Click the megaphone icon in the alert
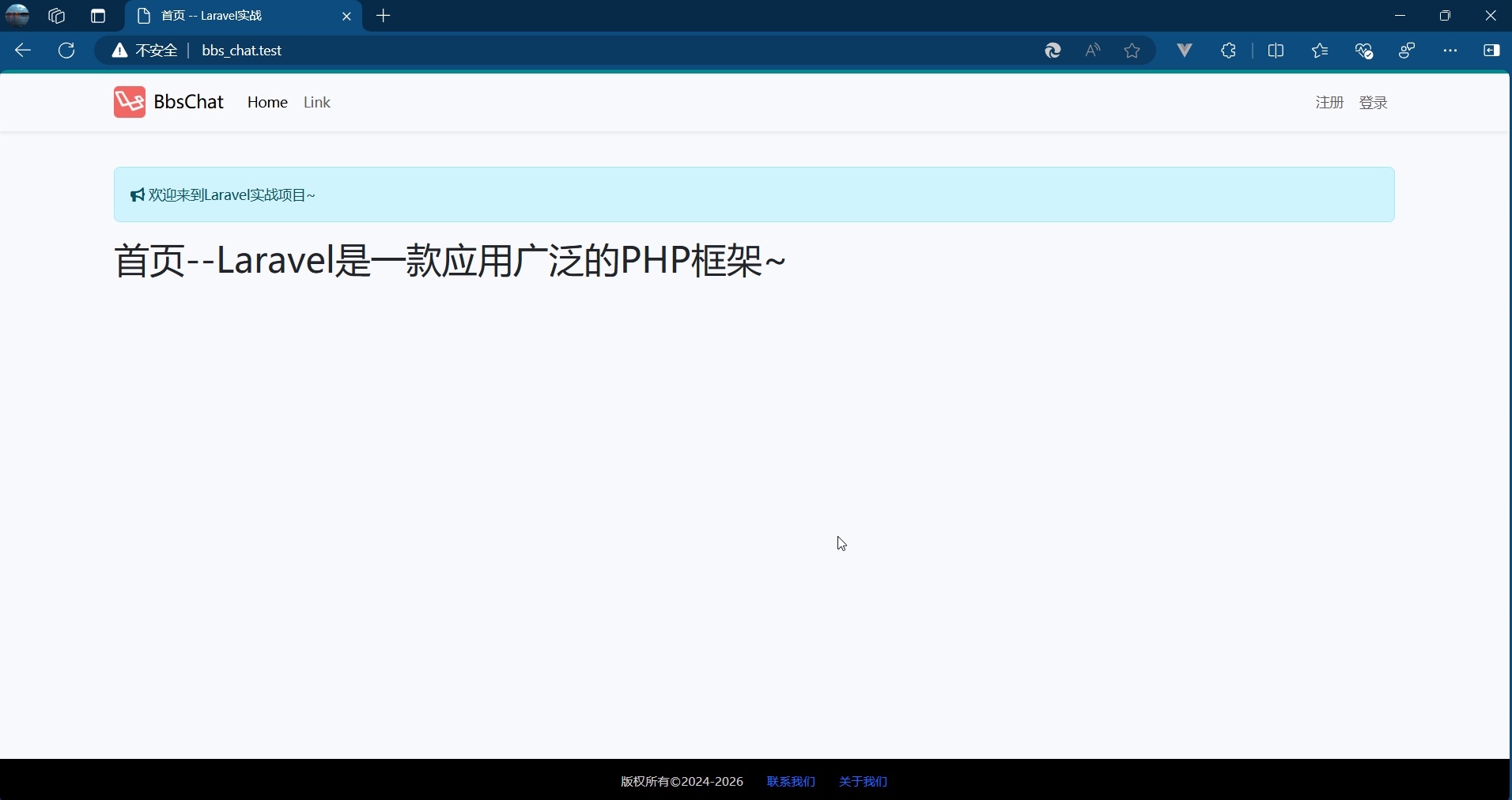The height and width of the screenshot is (800, 1512). (x=138, y=195)
